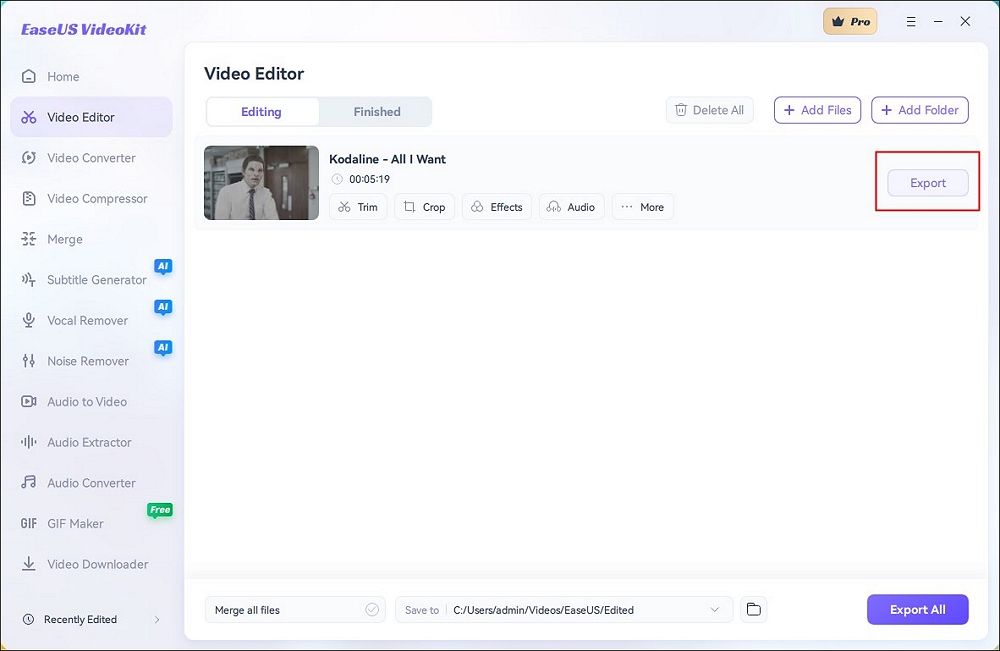The width and height of the screenshot is (1000, 651).
Task: Switch to the Finished tab
Action: click(x=377, y=112)
